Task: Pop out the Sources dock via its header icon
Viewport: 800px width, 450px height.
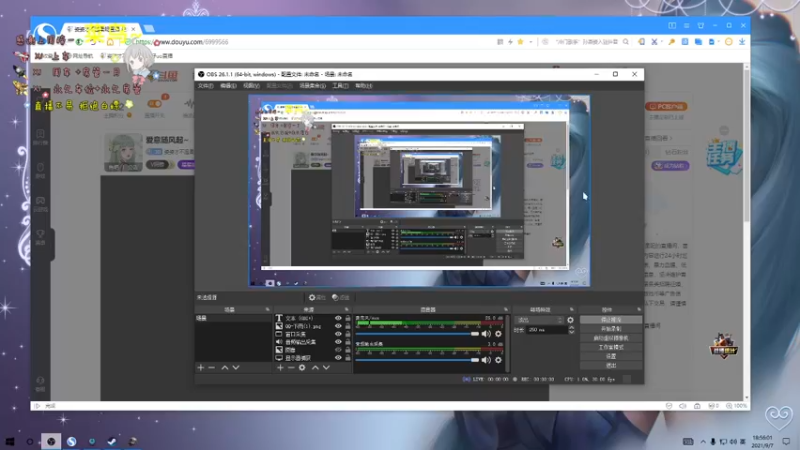Action: click(346, 310)
